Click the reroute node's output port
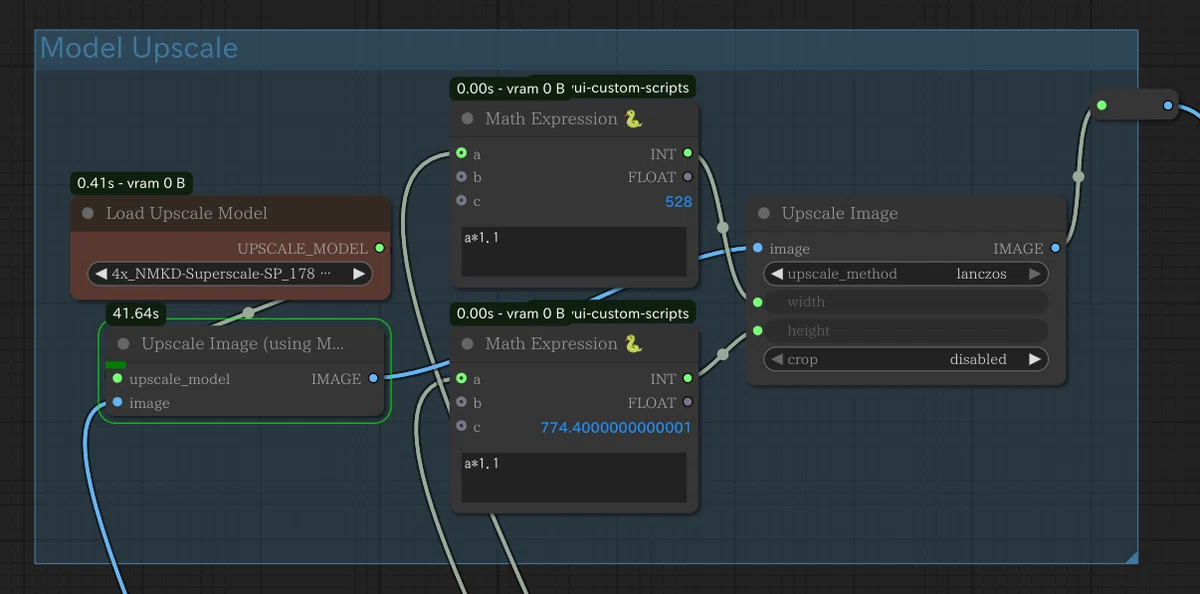The image size is (1200, 594). 1168,105
